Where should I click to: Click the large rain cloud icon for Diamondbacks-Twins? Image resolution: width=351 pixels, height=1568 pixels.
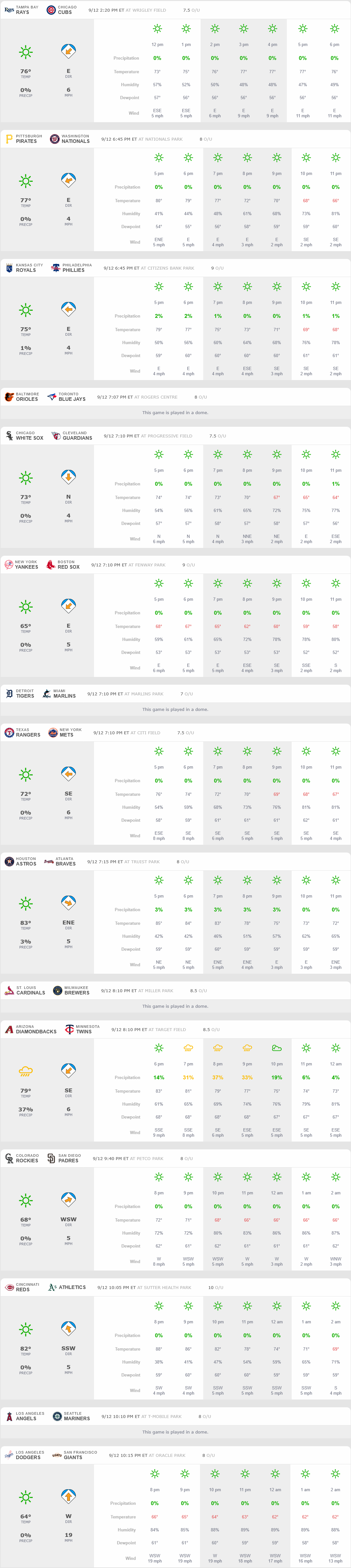click(x=26, y=1071)
